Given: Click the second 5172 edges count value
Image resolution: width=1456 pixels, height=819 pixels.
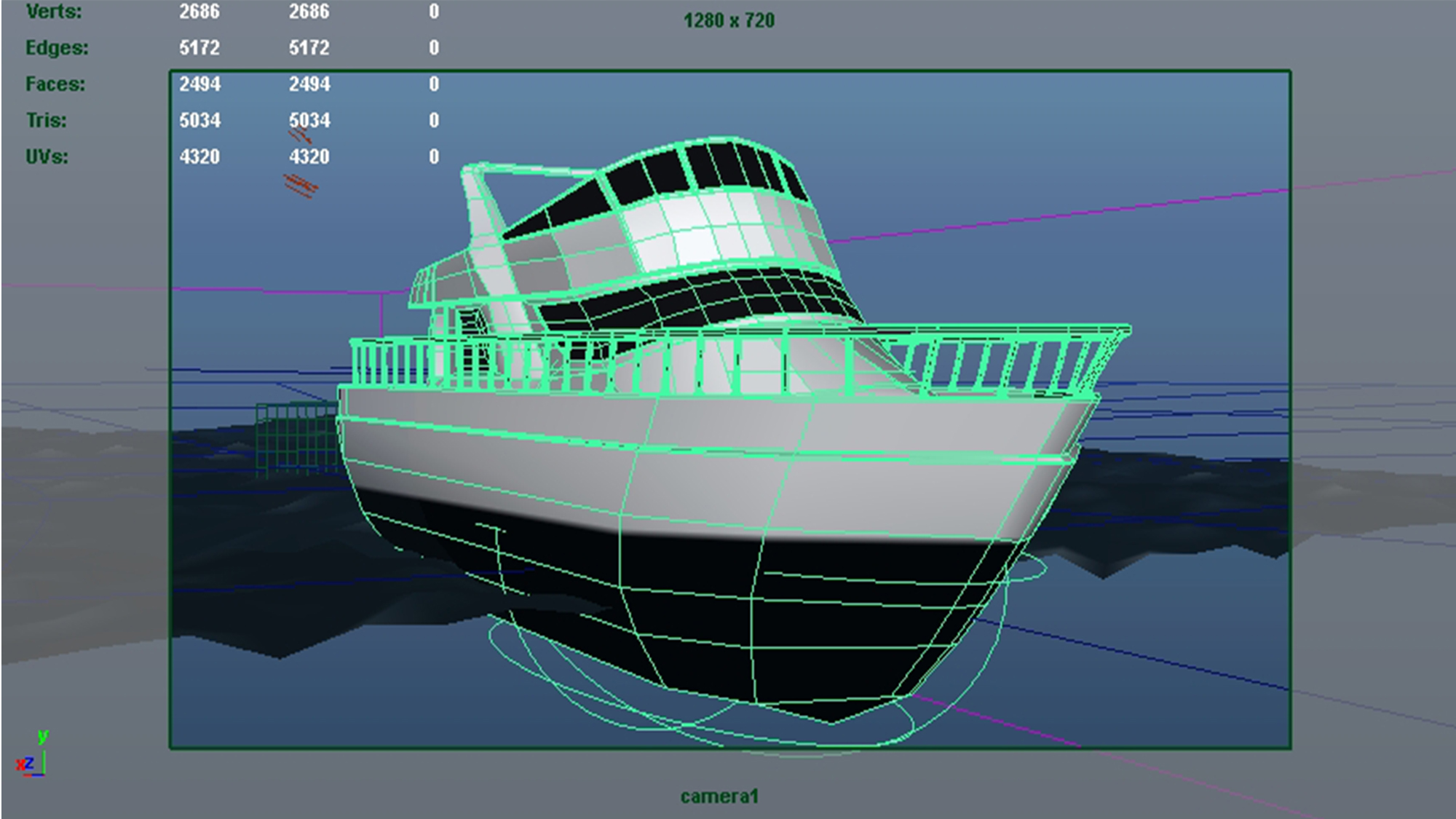Looking at the screenshot, I should (309, 48).
